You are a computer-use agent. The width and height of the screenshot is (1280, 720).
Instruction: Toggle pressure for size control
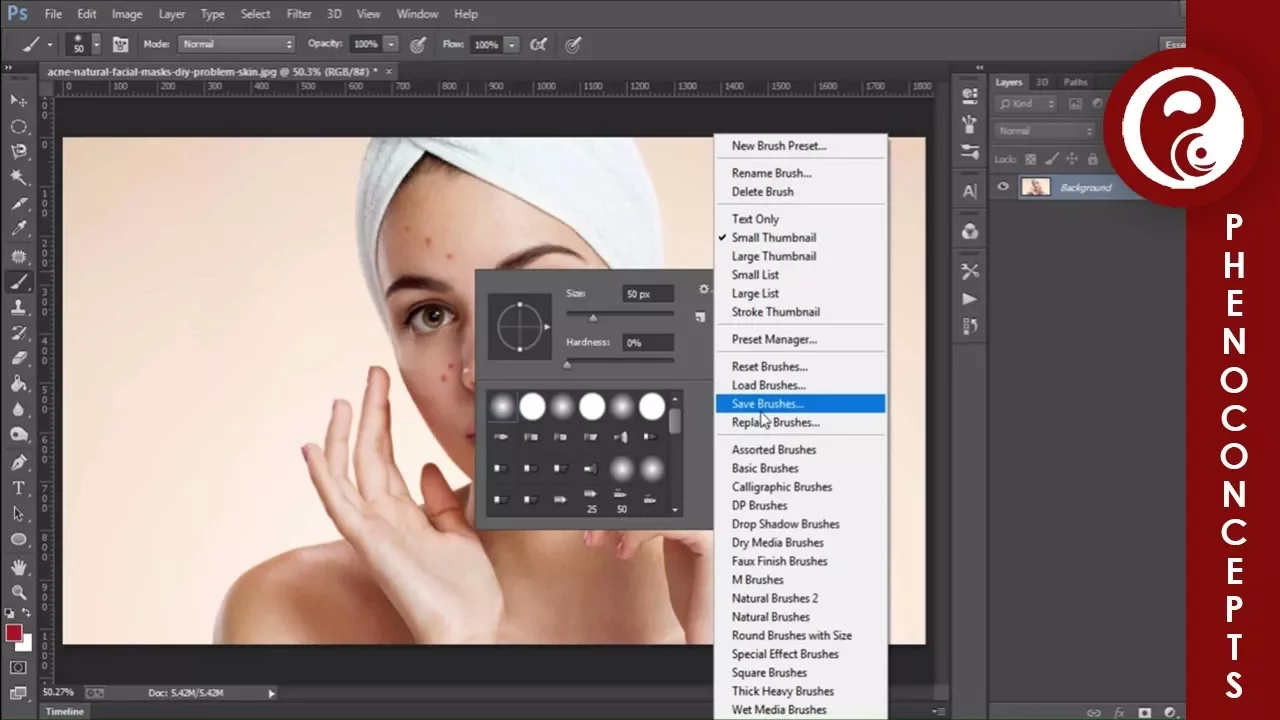573,44
